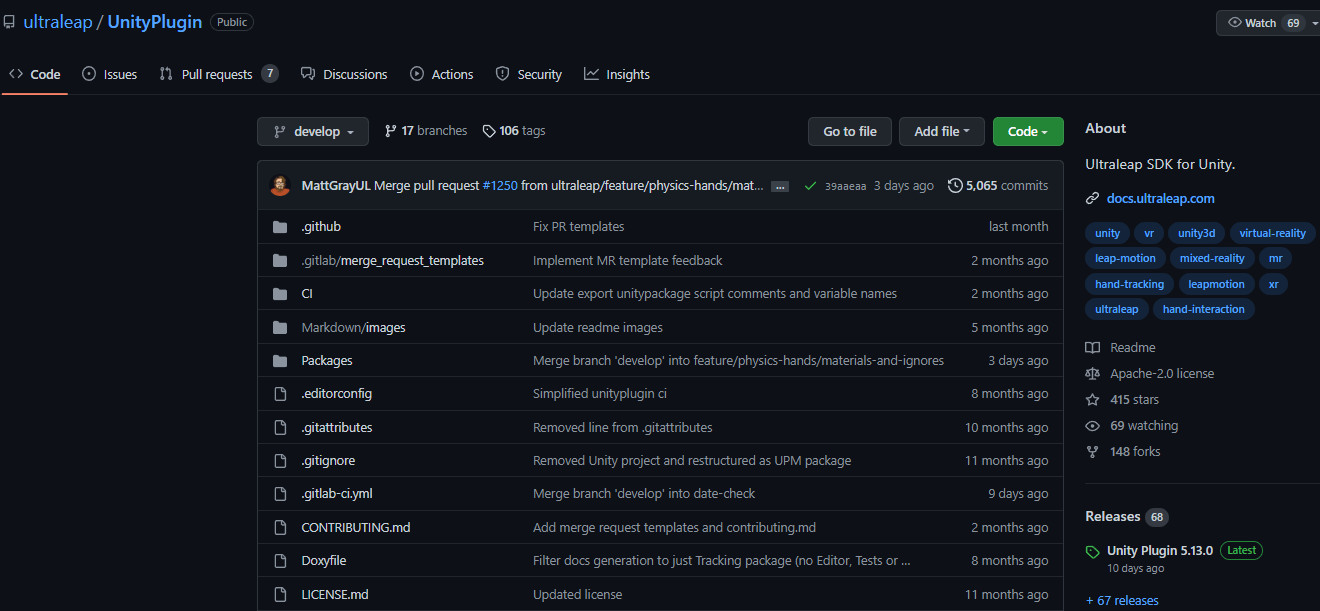
Task: Open the Add file dropdown
Action: point(942,131)
